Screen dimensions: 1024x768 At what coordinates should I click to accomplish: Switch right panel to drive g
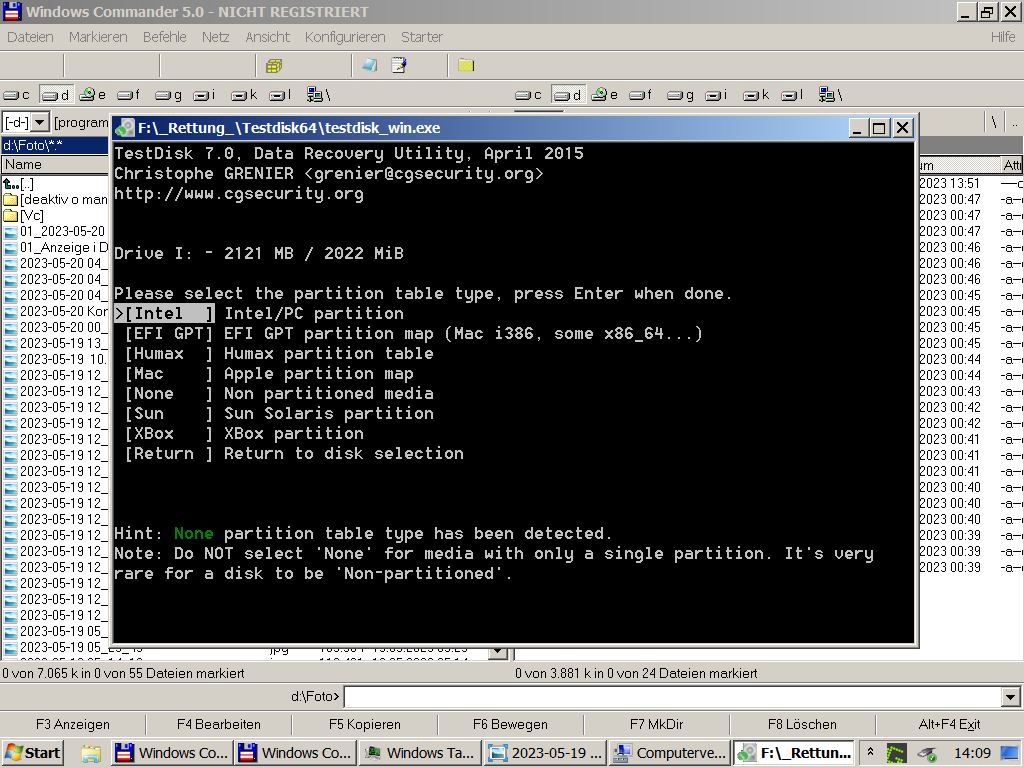pos(680,95)
